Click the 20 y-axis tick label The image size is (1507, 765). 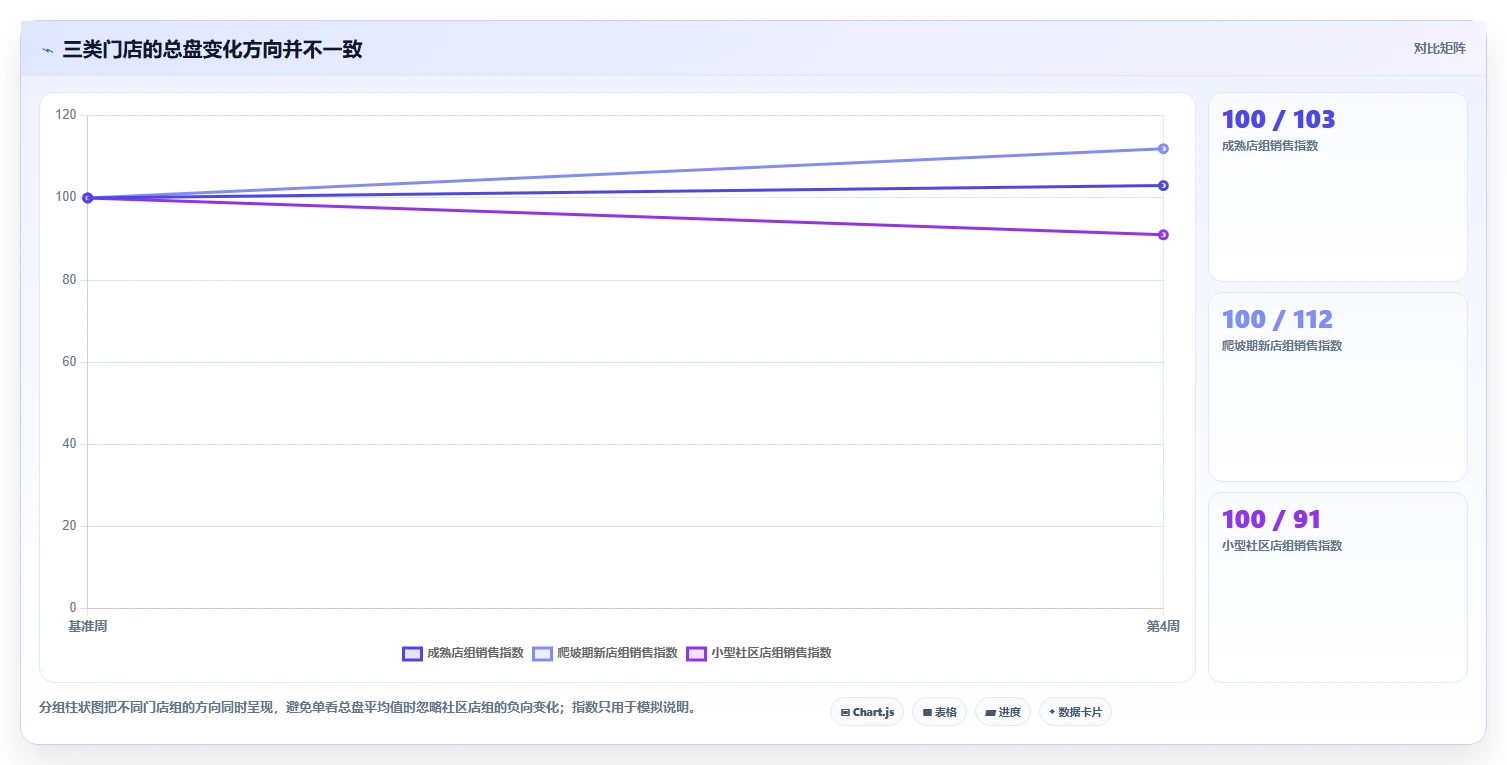click(x=69, y=526)
